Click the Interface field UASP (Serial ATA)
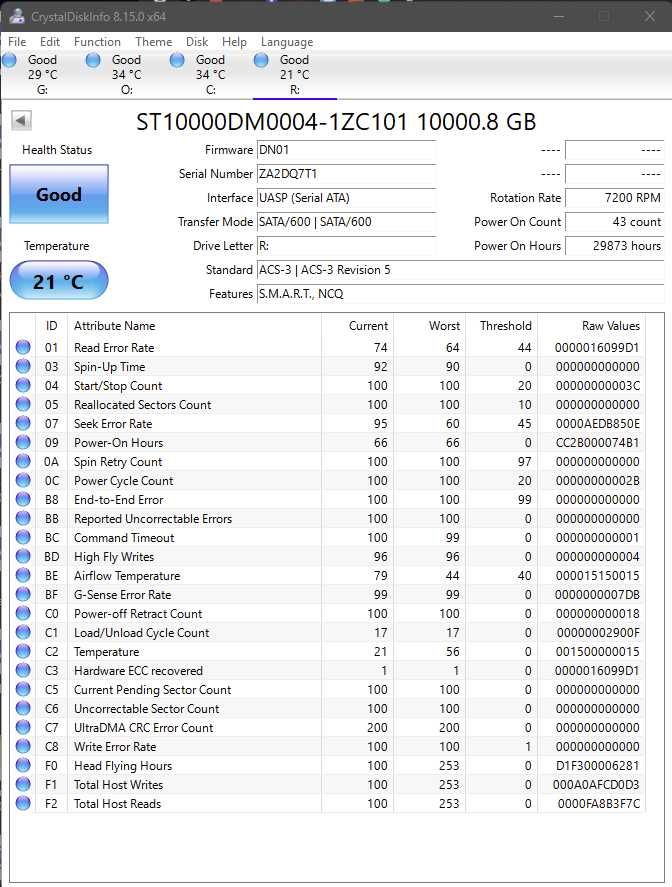This screenshot has height=887, width=672. pyautogui.click(x=346, y=198)
